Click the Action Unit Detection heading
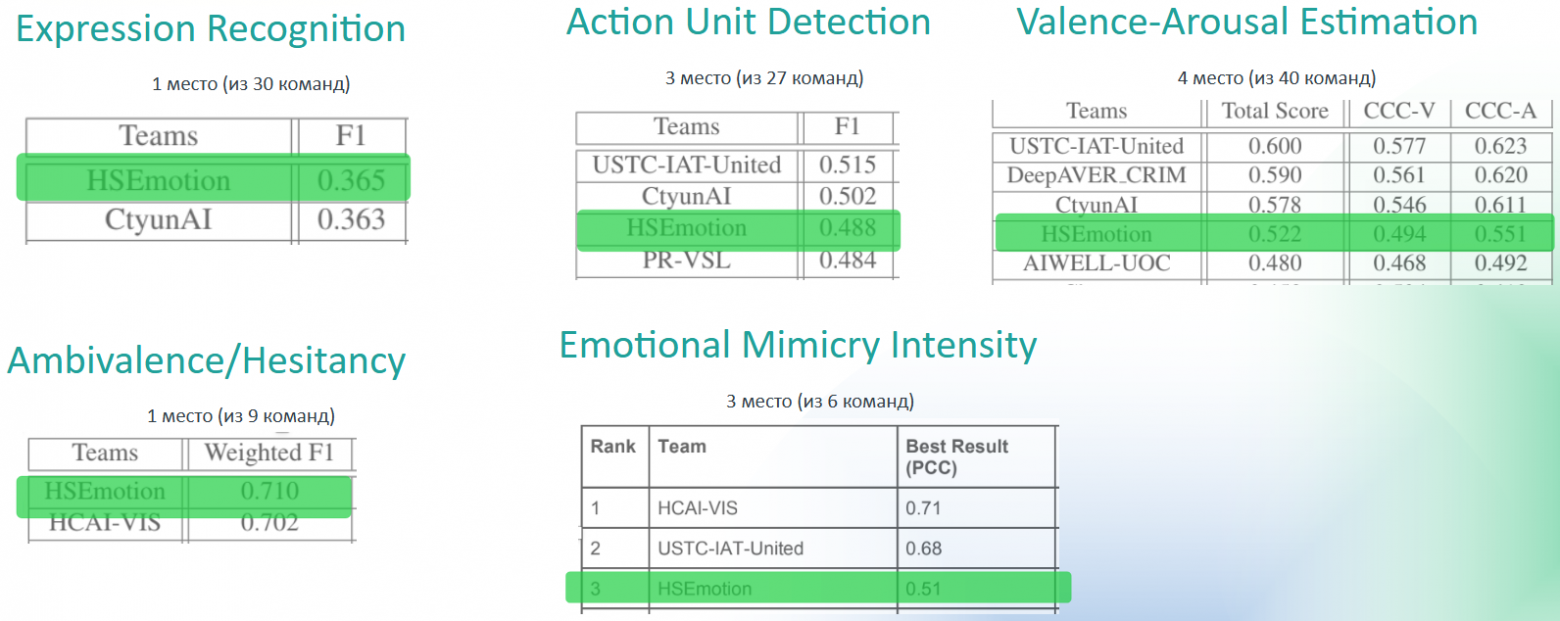1560x621 pixels. 748,22
